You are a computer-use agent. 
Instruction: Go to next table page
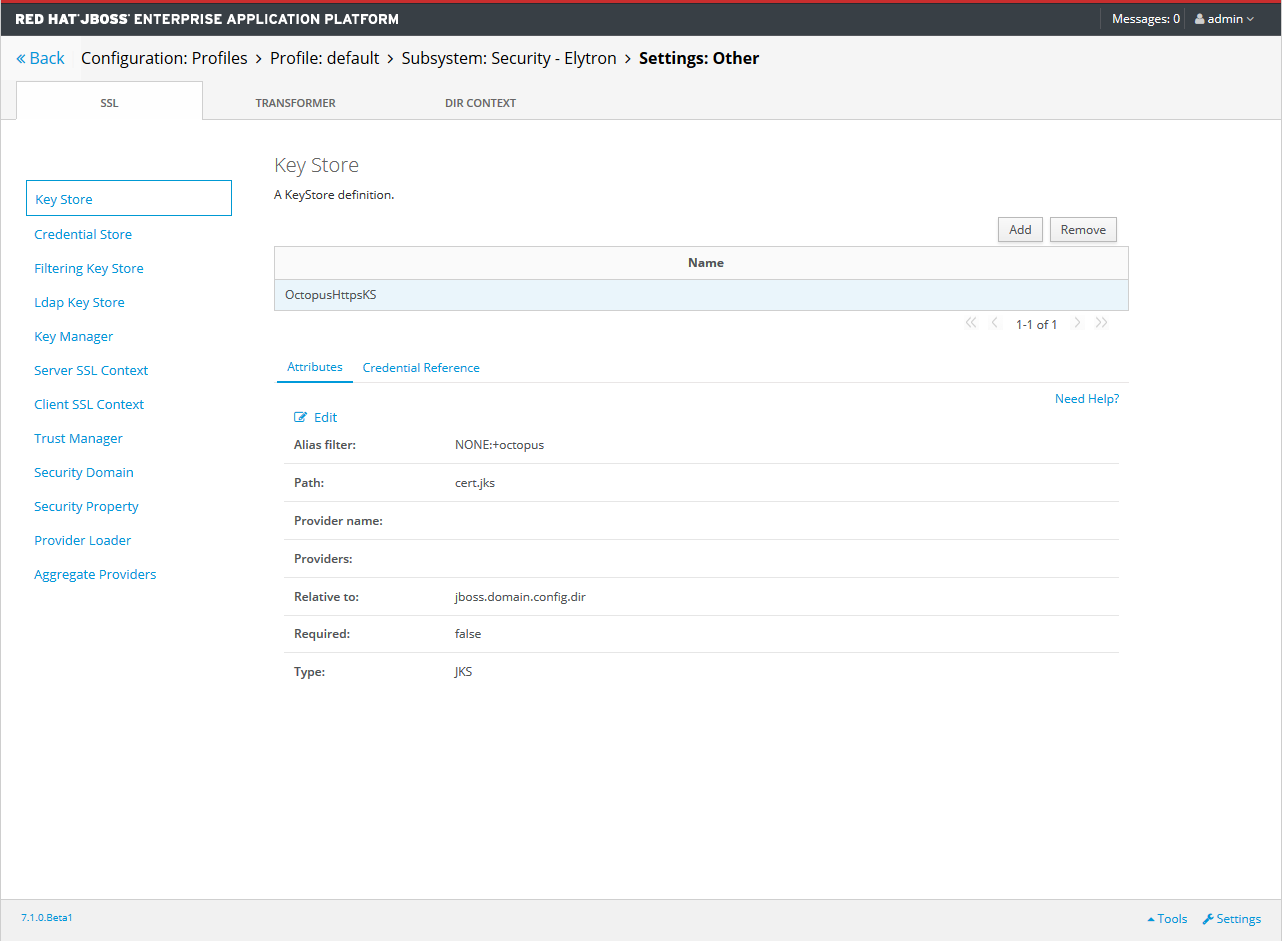(x=1077, y=323)
